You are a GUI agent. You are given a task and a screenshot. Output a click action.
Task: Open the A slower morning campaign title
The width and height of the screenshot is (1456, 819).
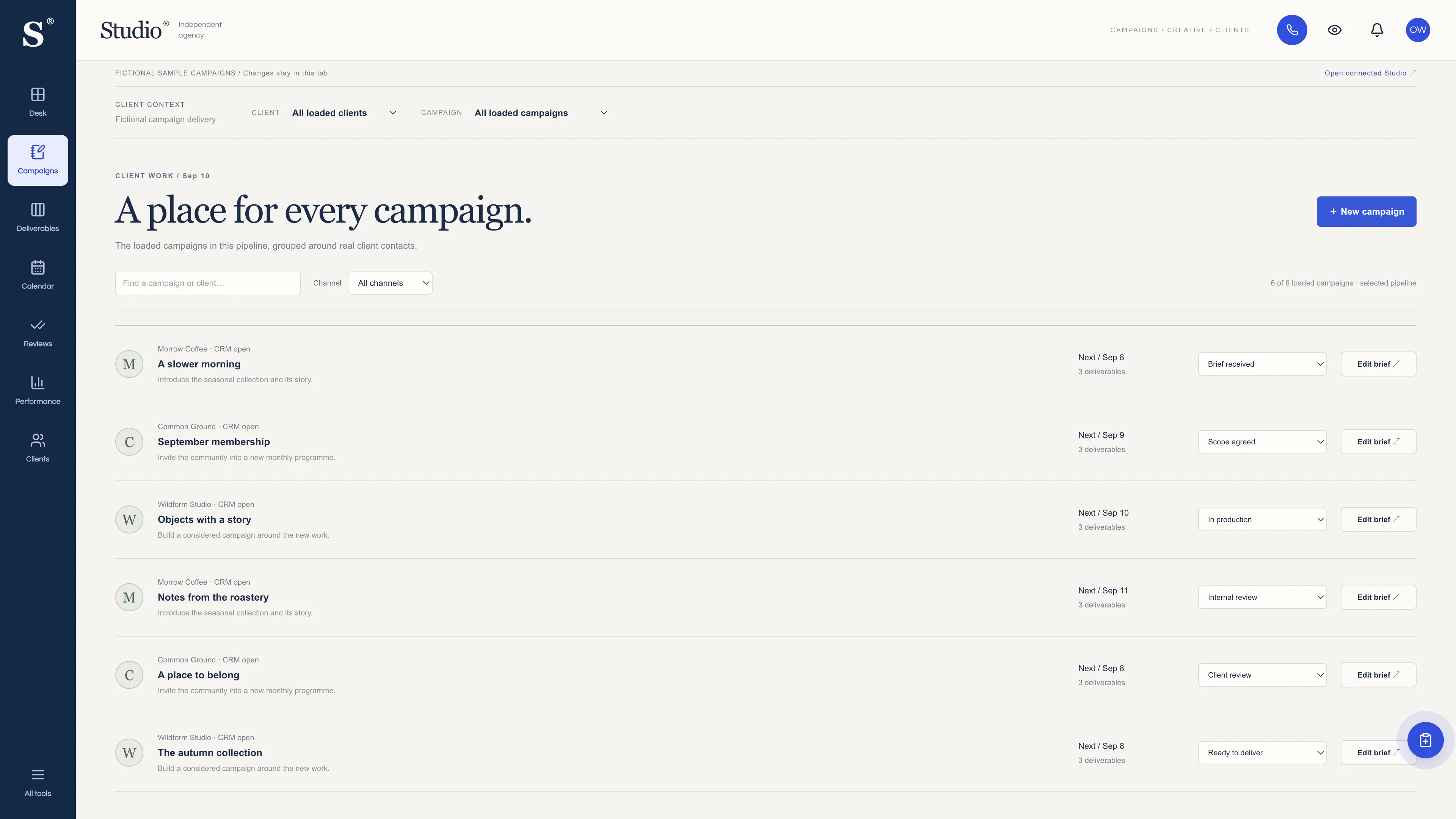pyautogui.click(x=199, y=364)
